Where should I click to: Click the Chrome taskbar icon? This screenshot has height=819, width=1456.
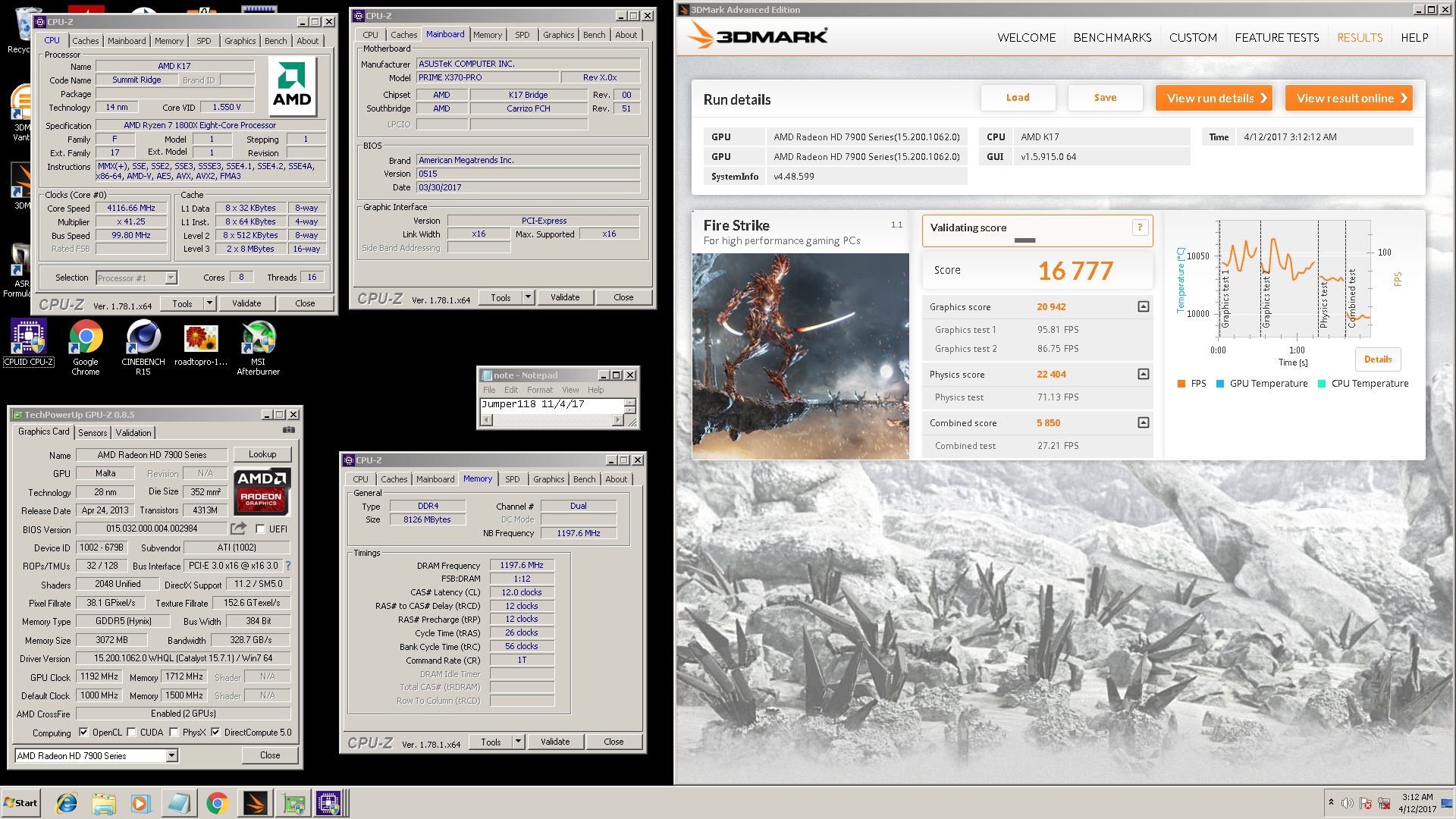217,803
